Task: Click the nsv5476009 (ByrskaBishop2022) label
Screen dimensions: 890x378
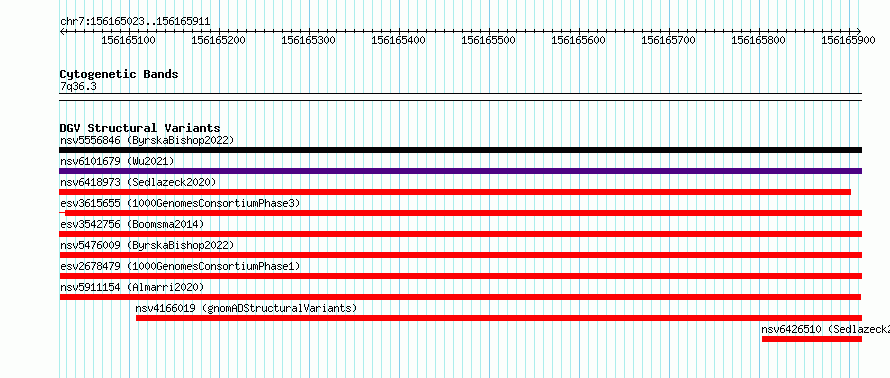Action: [x=147, y=245]
